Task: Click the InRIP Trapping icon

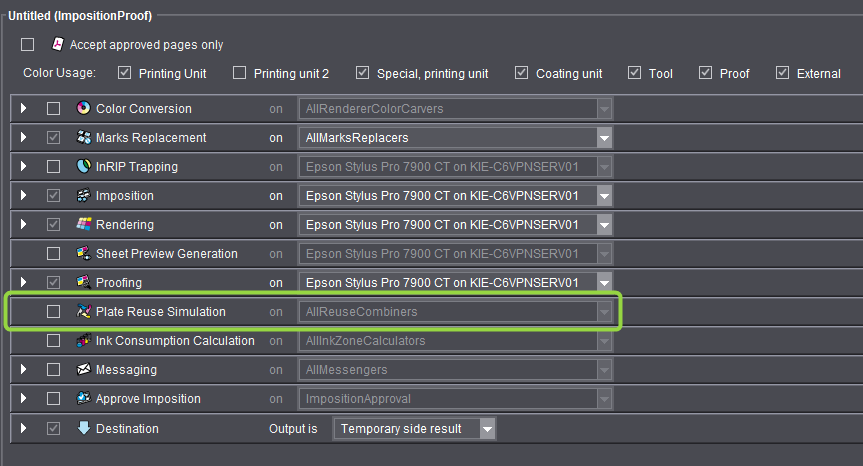Action: (84, 167)
